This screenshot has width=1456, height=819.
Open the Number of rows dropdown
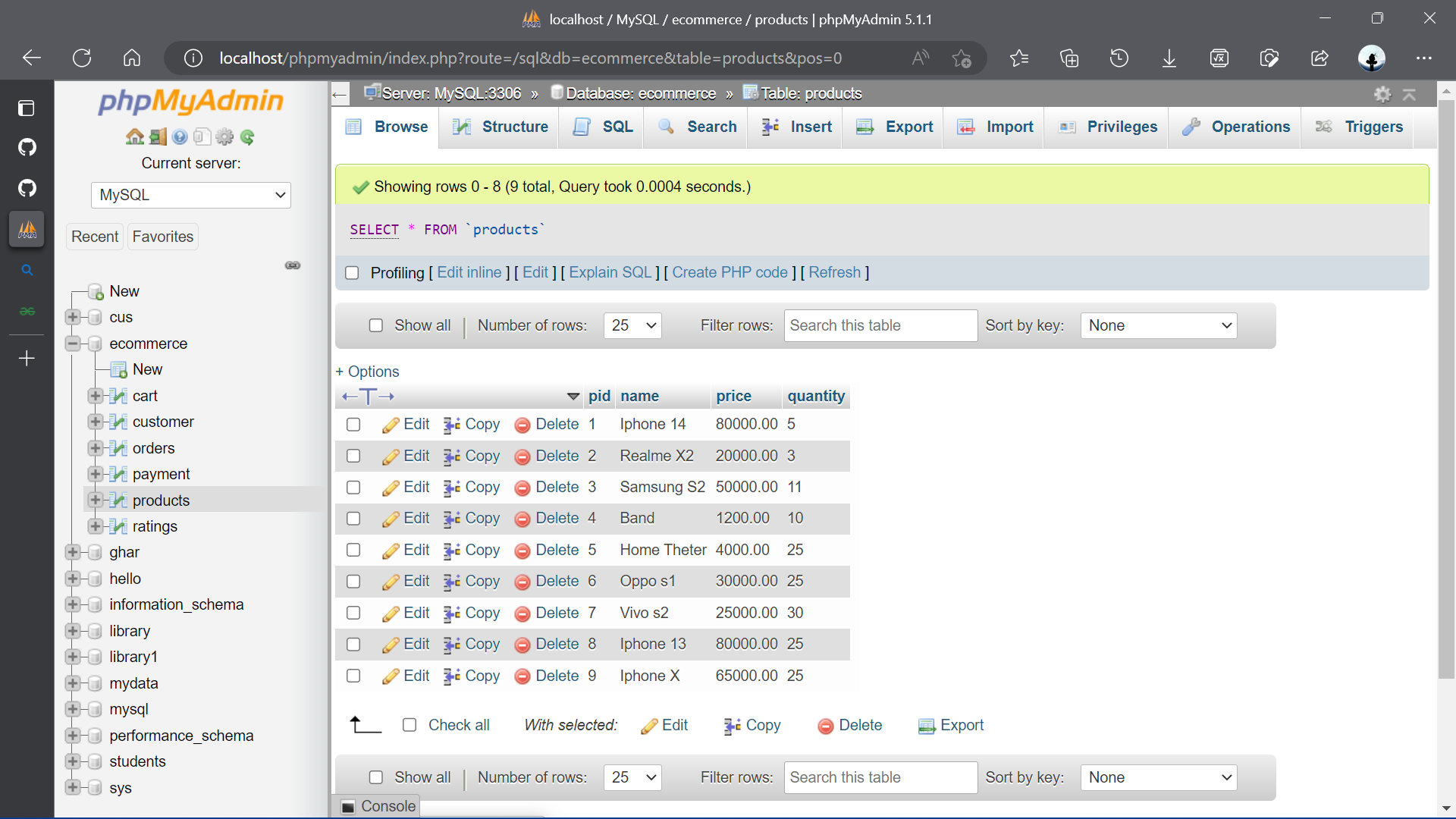632,325
